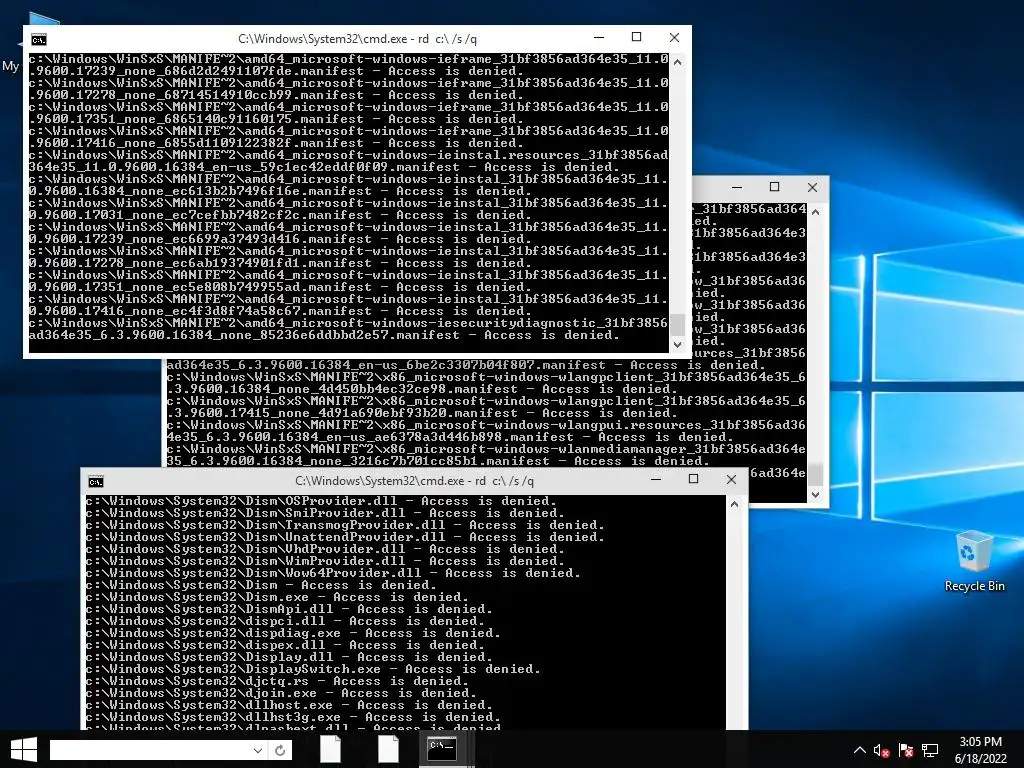Open the Recycle Bin desktop icon

click(974, 562)
